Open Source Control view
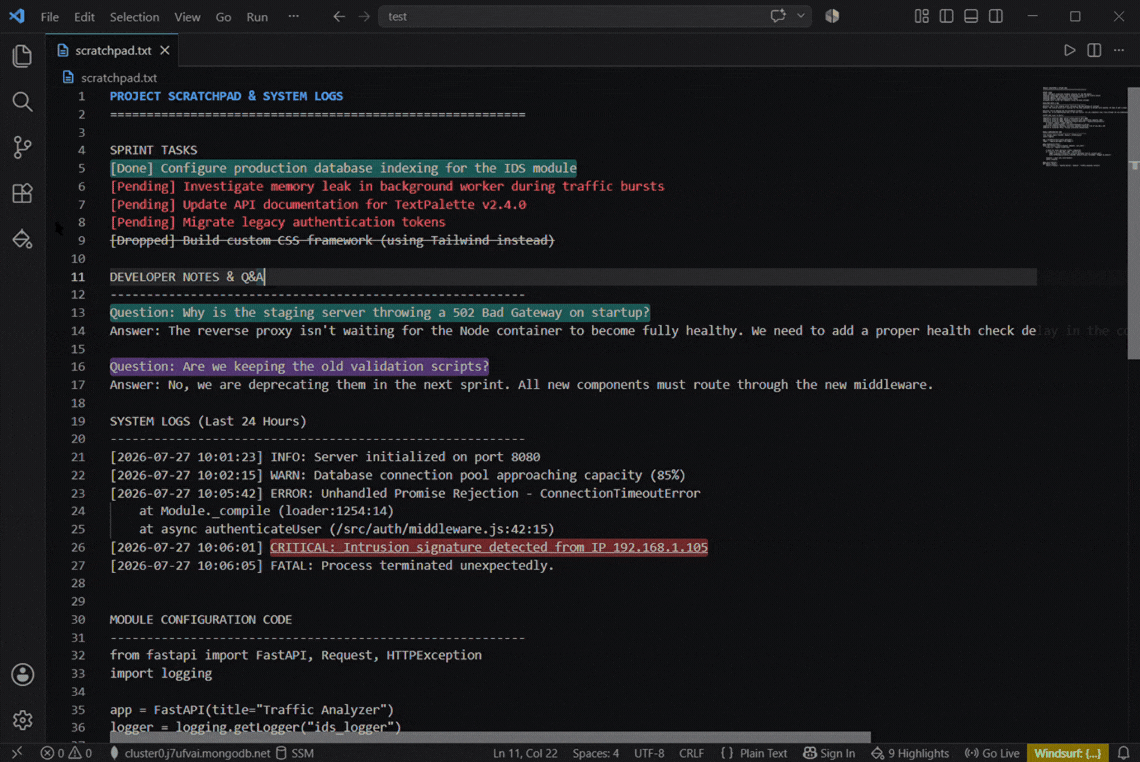Screen dimensions: 1140x762 (x=23, y=148)
